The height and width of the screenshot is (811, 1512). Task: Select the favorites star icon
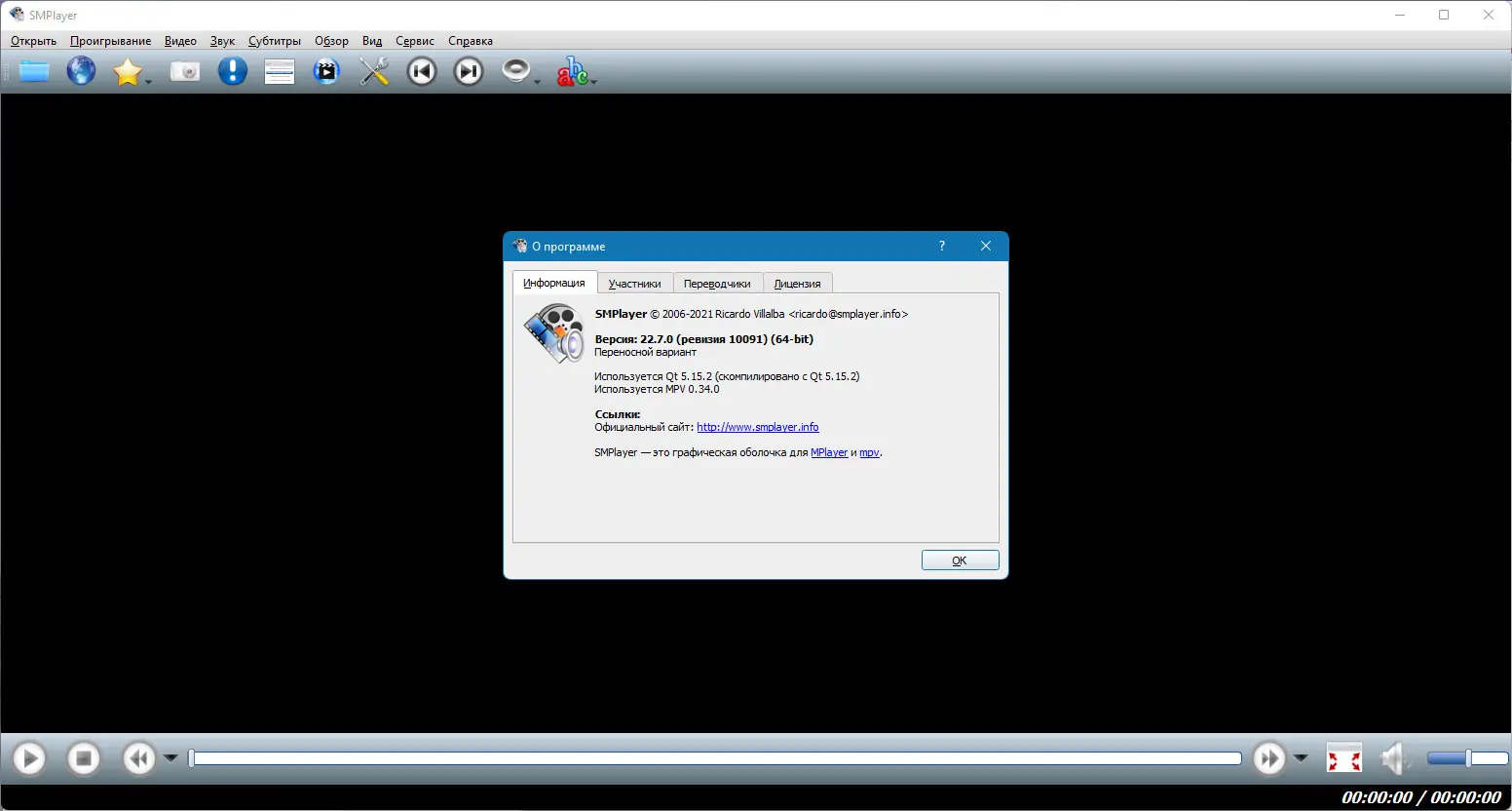[130, 70]
